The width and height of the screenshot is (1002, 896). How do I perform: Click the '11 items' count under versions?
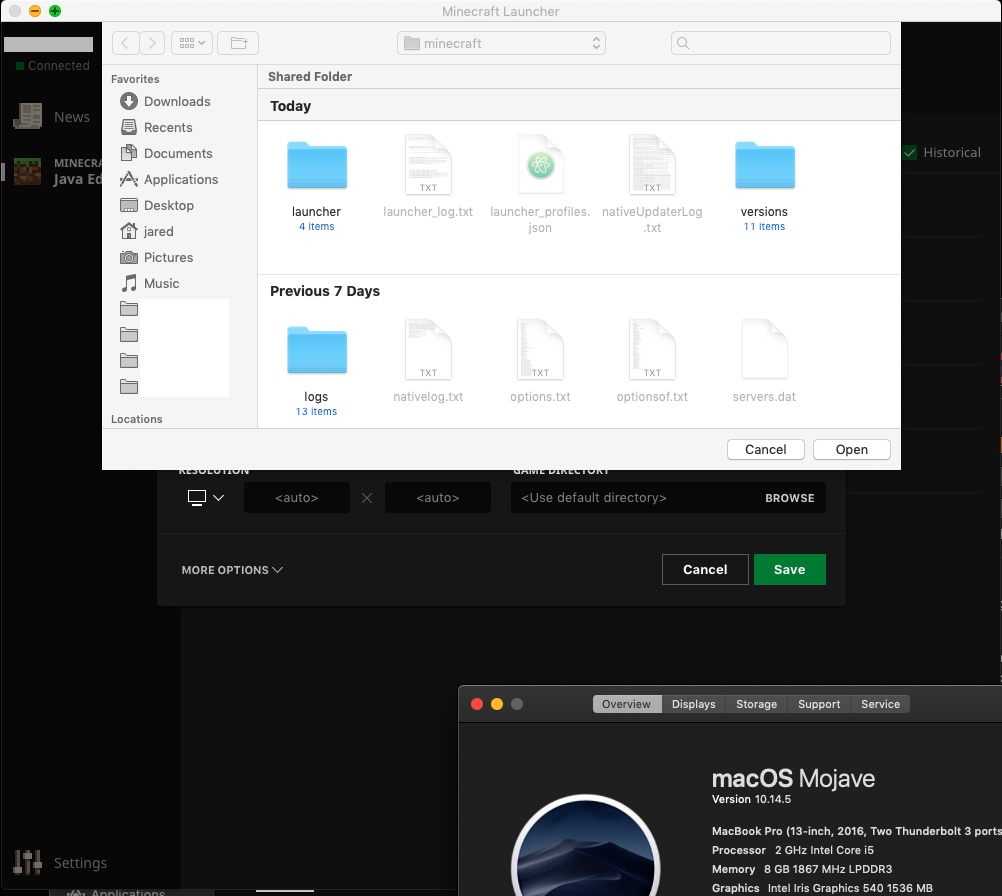[764, 227]
